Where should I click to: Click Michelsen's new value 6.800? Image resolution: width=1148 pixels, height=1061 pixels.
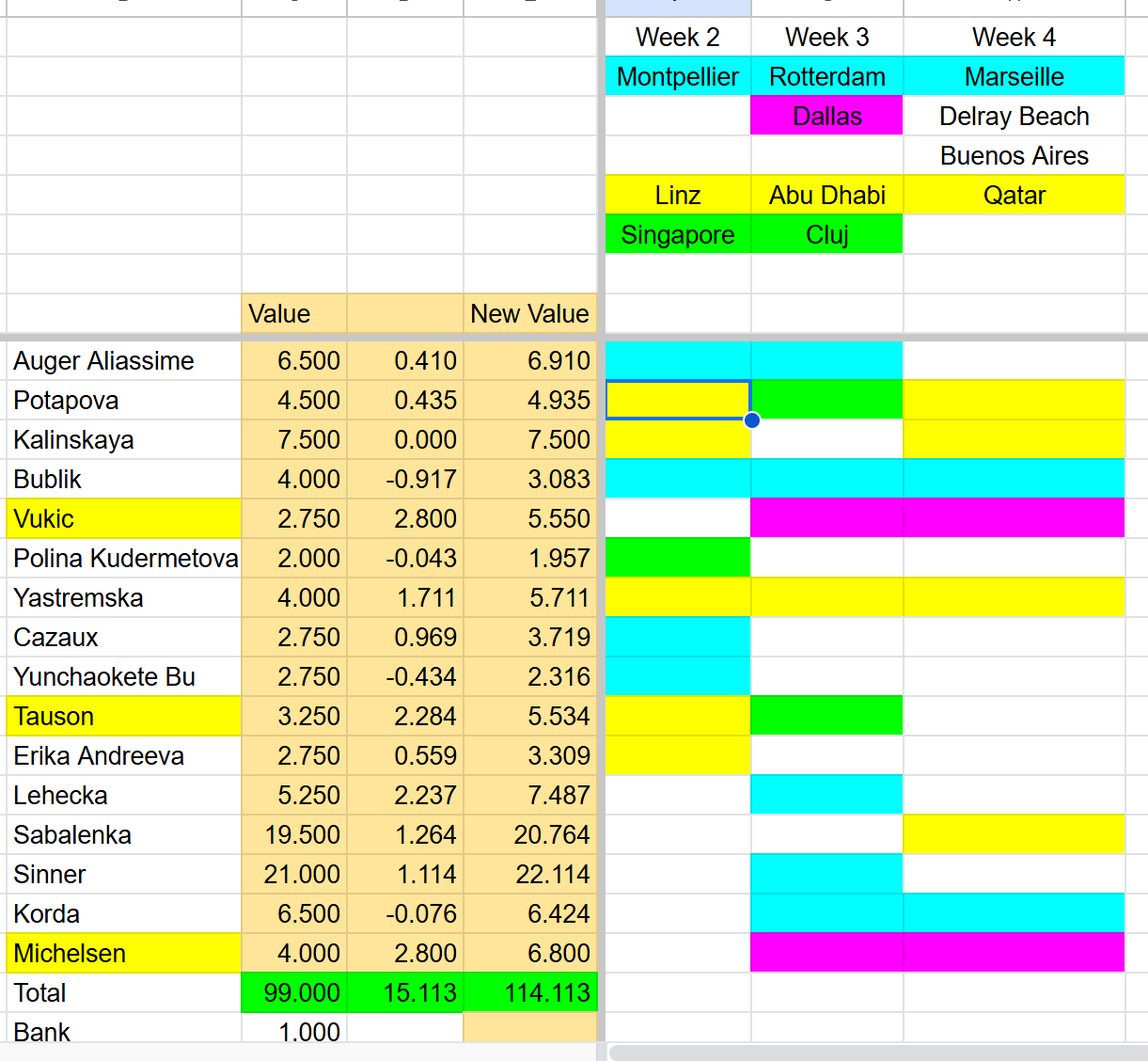coord(530,954)
